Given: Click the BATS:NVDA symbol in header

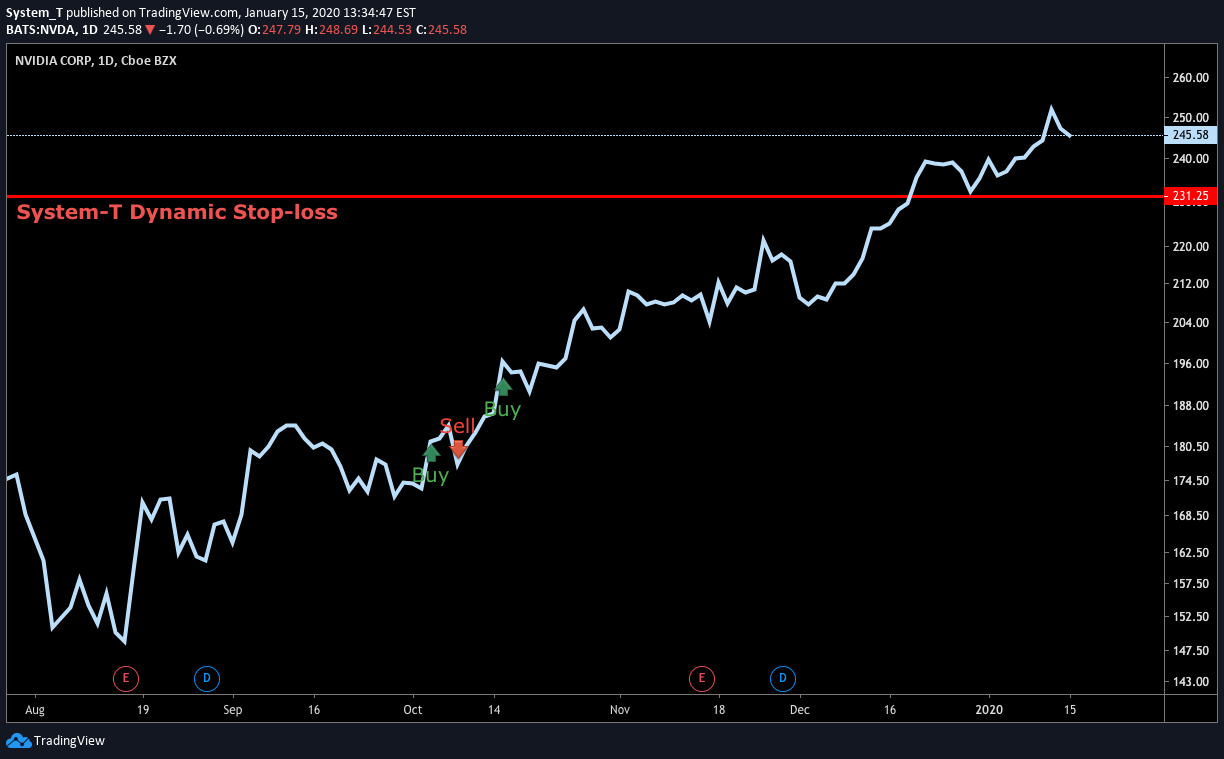Looking at the screenshot, I should coord(41,30).
